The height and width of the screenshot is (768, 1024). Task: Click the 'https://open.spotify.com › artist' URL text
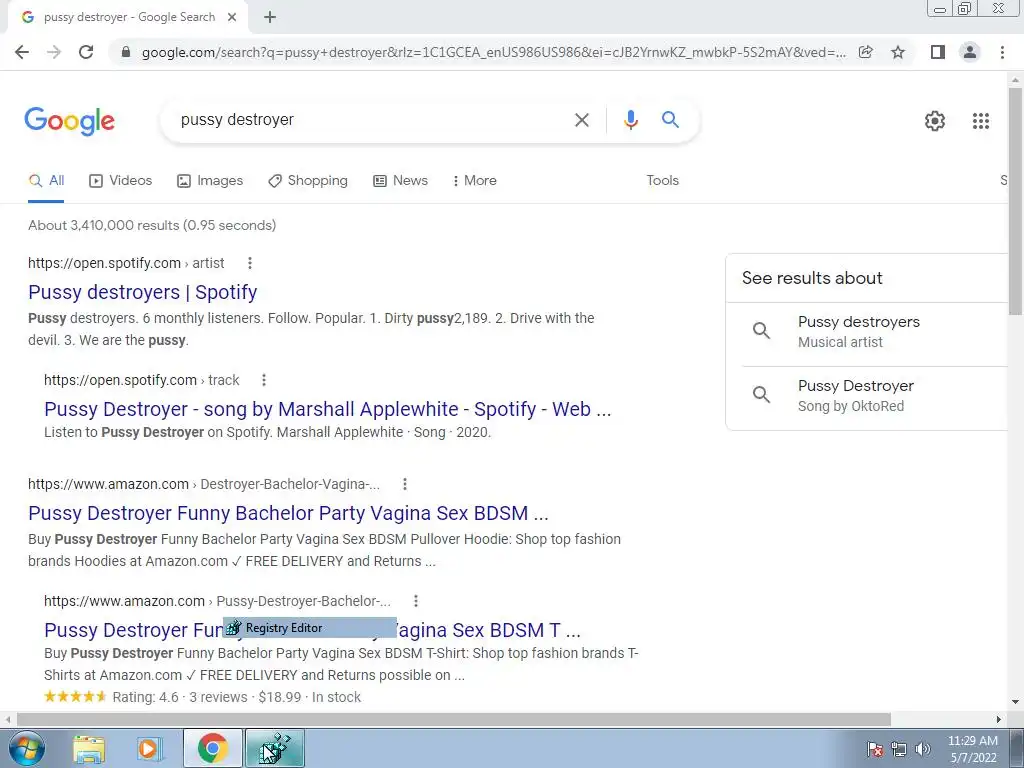coord(126,263)
